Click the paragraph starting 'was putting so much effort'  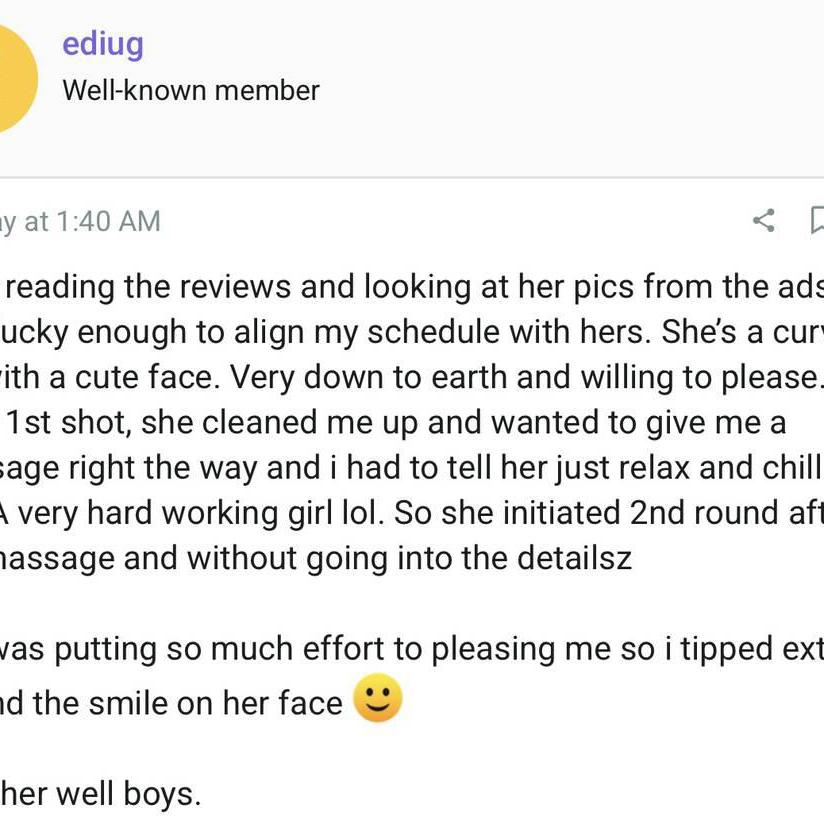point(400,648)
